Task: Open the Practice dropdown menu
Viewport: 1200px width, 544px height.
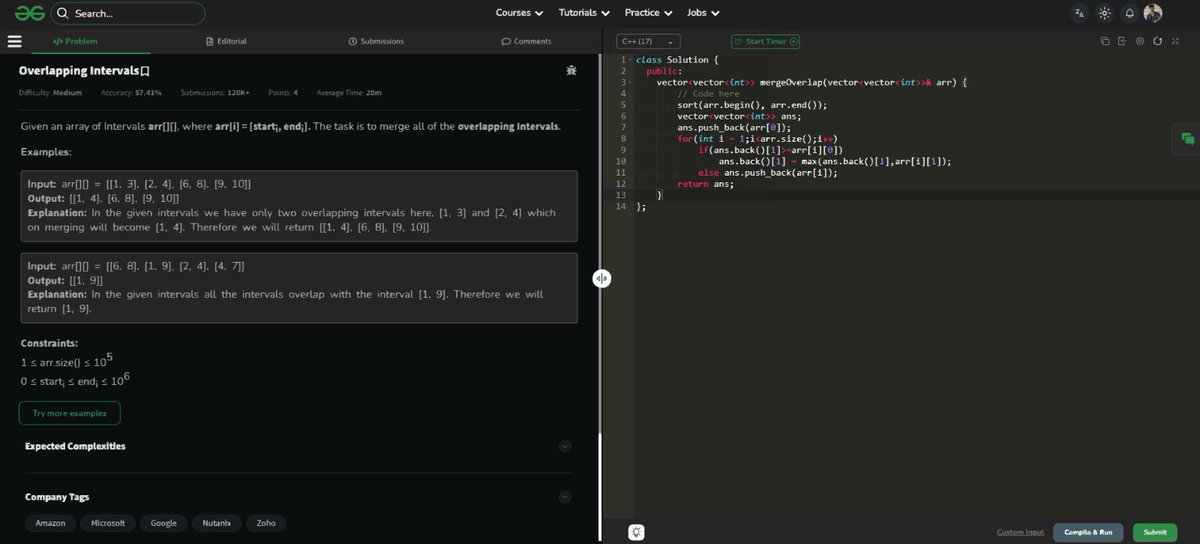Action: coord(648,14)
